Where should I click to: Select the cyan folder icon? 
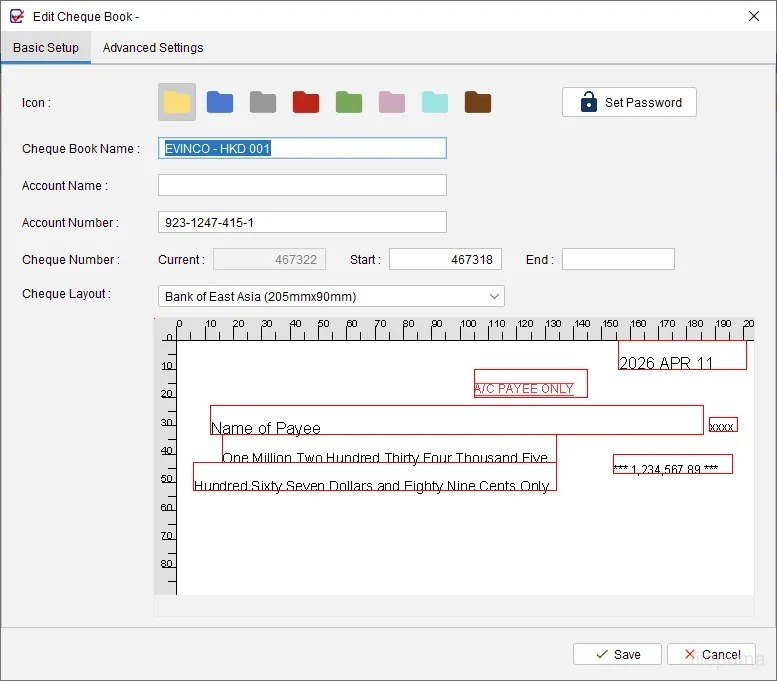pos(435,102)
